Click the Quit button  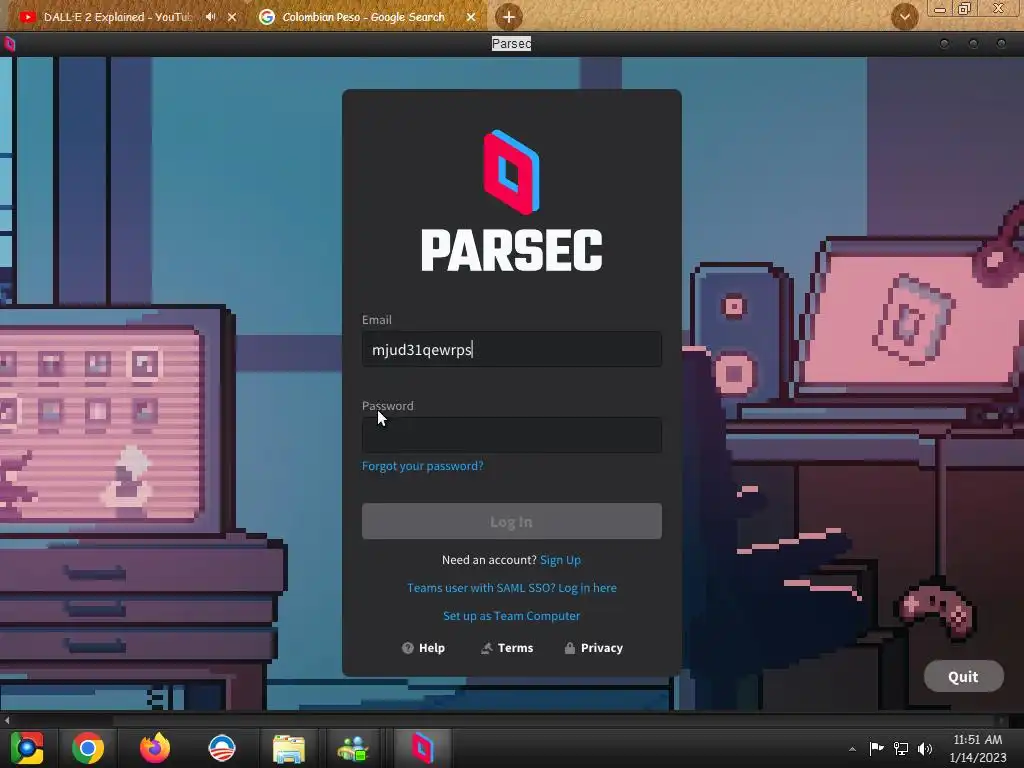pos(963,677)
